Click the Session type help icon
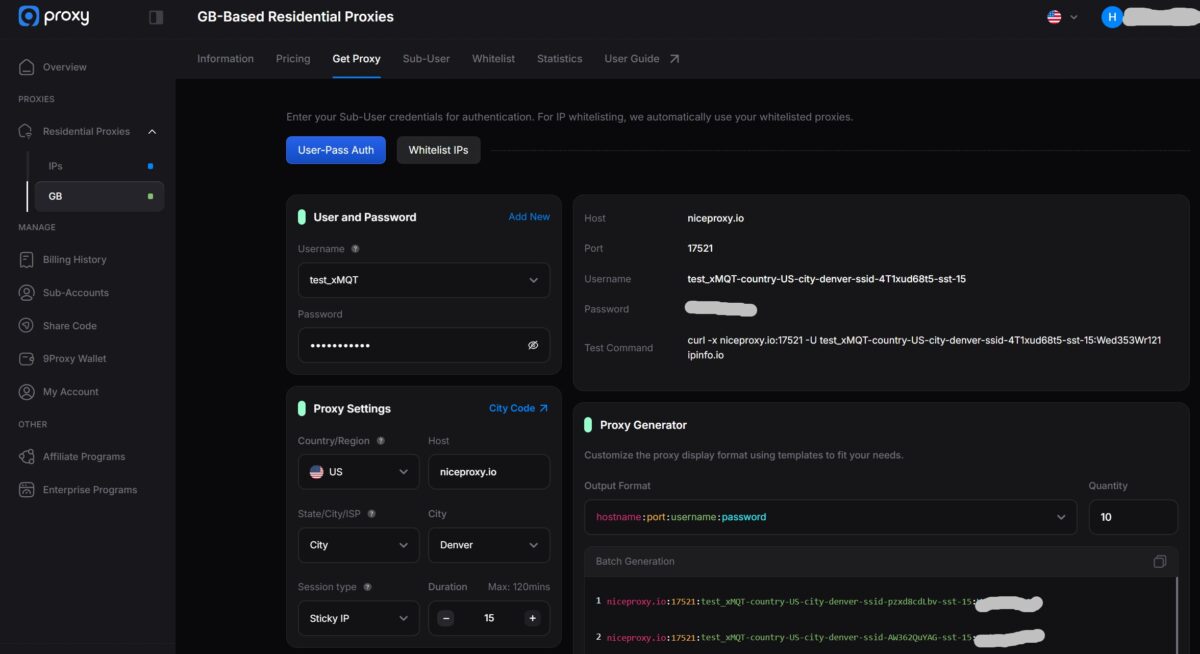Image resolution: width=1200 pixels, height=654 pixels. pyautogui.click(x=367, y=587)
